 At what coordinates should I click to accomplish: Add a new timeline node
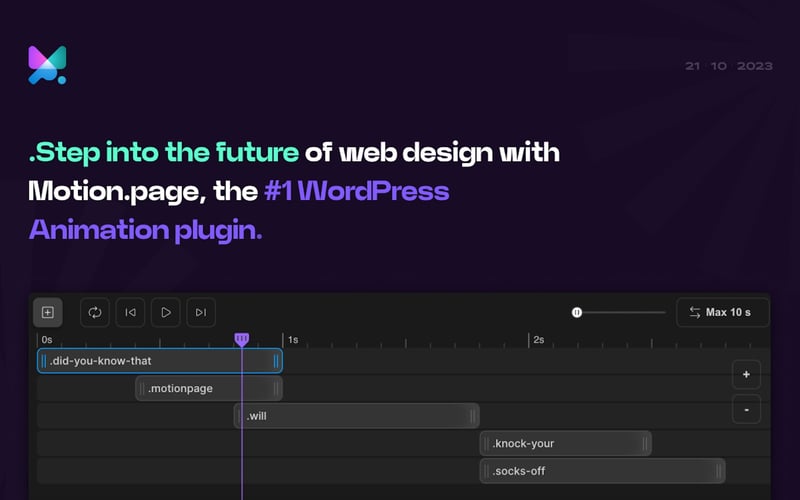click(48, 312)
